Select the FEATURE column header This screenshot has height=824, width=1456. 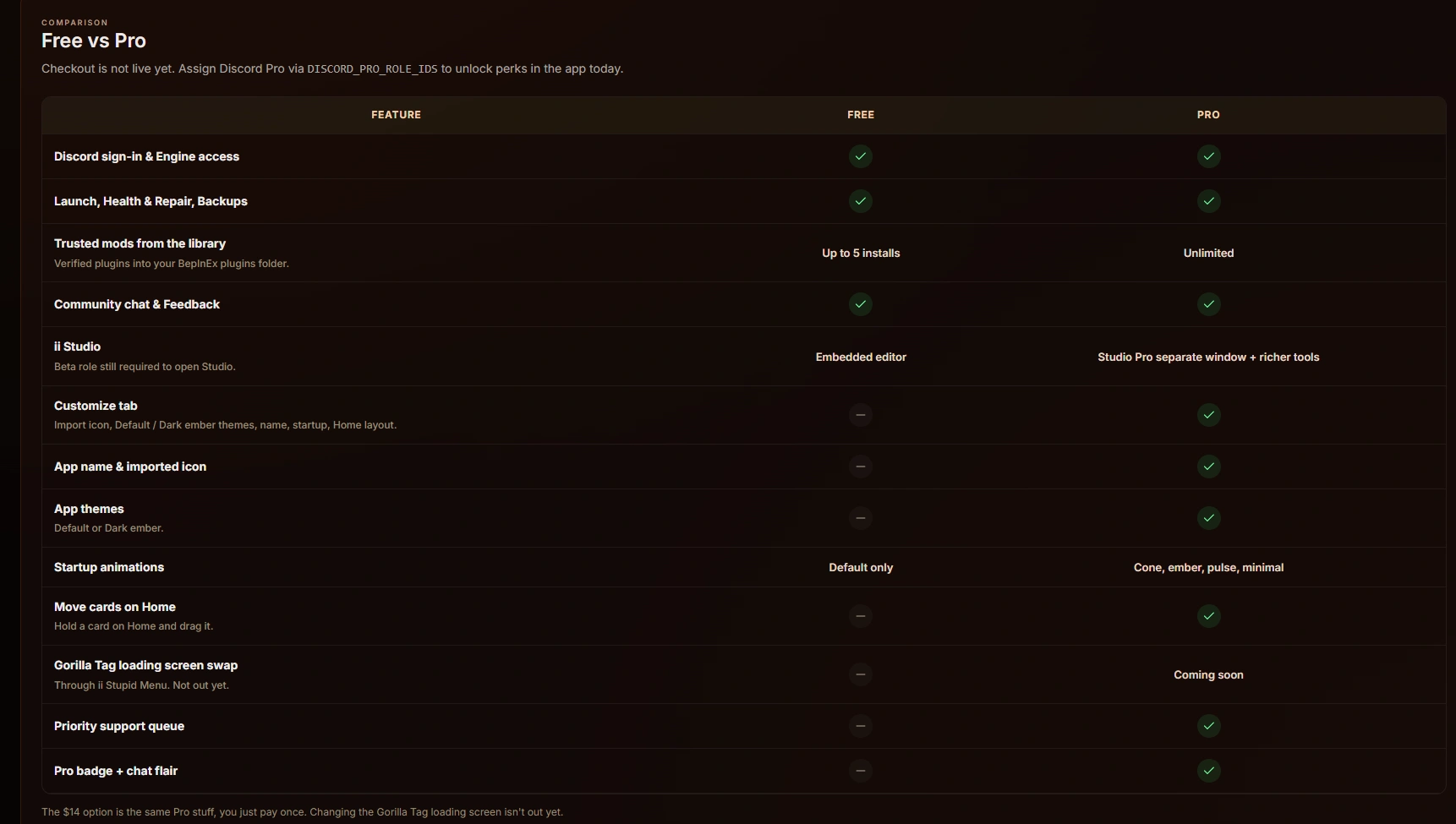(396, 115)
